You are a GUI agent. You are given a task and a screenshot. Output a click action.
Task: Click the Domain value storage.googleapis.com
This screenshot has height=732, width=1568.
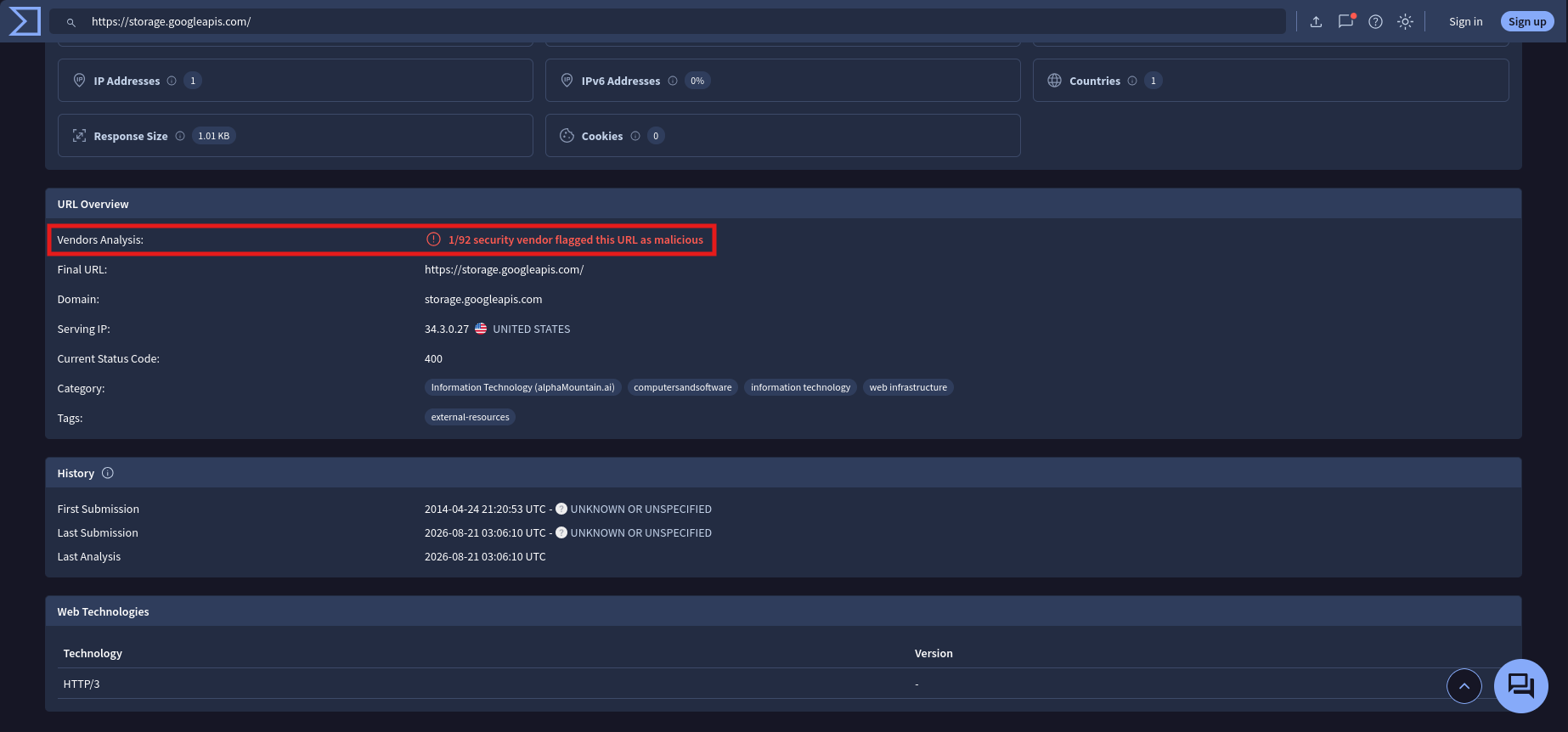point(483,300)
